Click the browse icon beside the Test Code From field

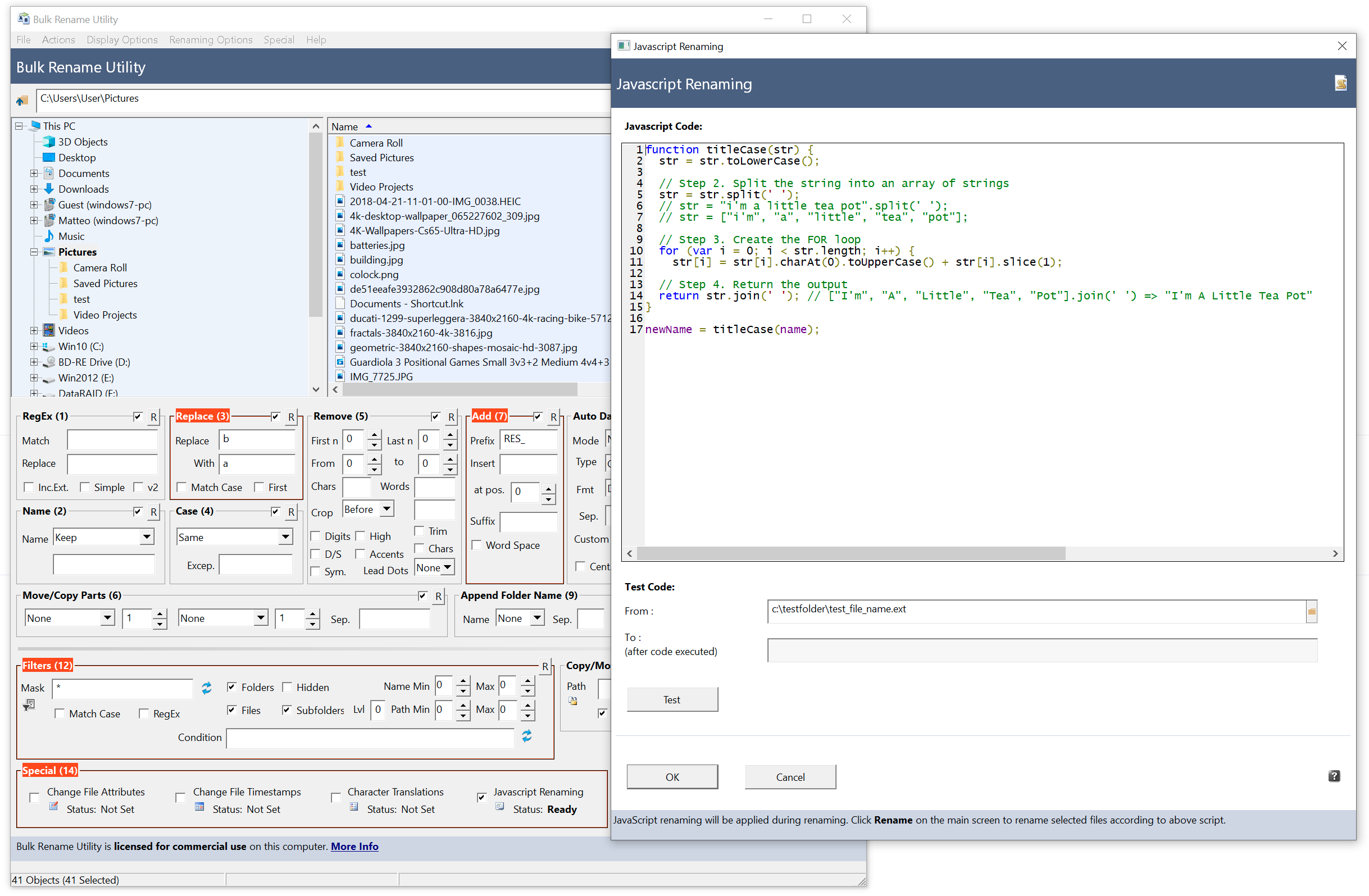tap(1312, 612)
